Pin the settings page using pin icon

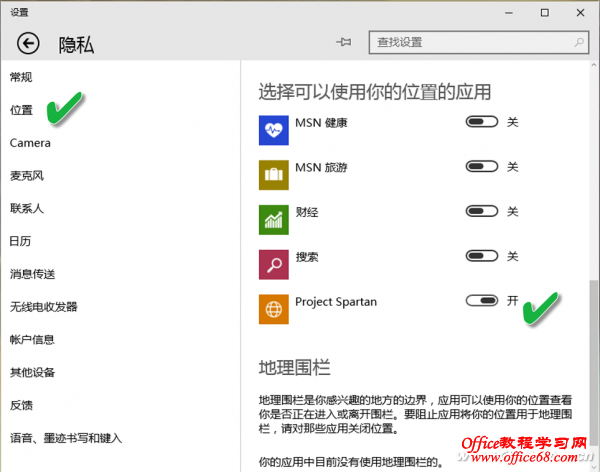[344, 42]
